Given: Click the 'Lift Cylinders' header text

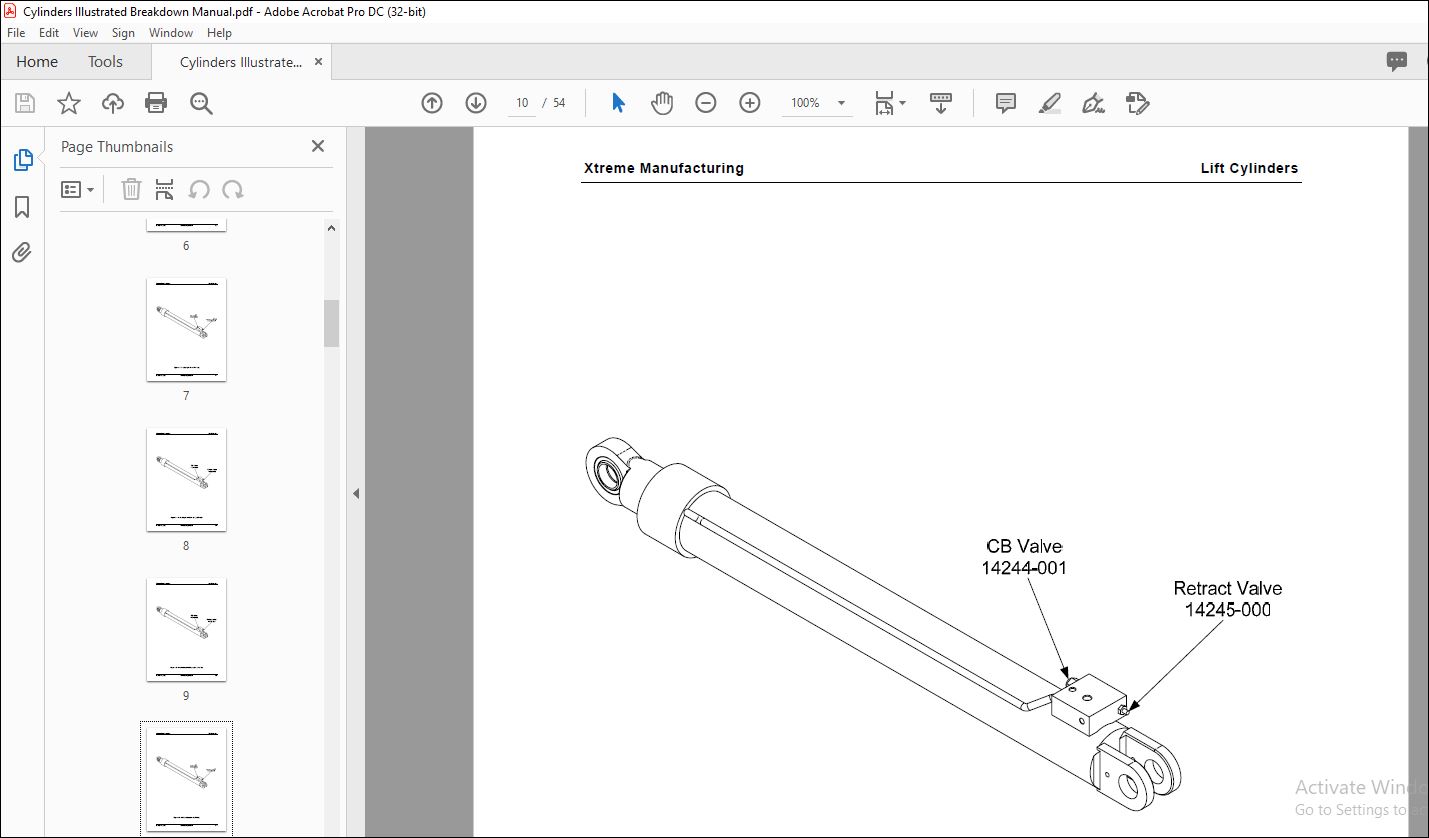Looking at the screenshot, I should pyautogui.click(x=1249, y=168).
